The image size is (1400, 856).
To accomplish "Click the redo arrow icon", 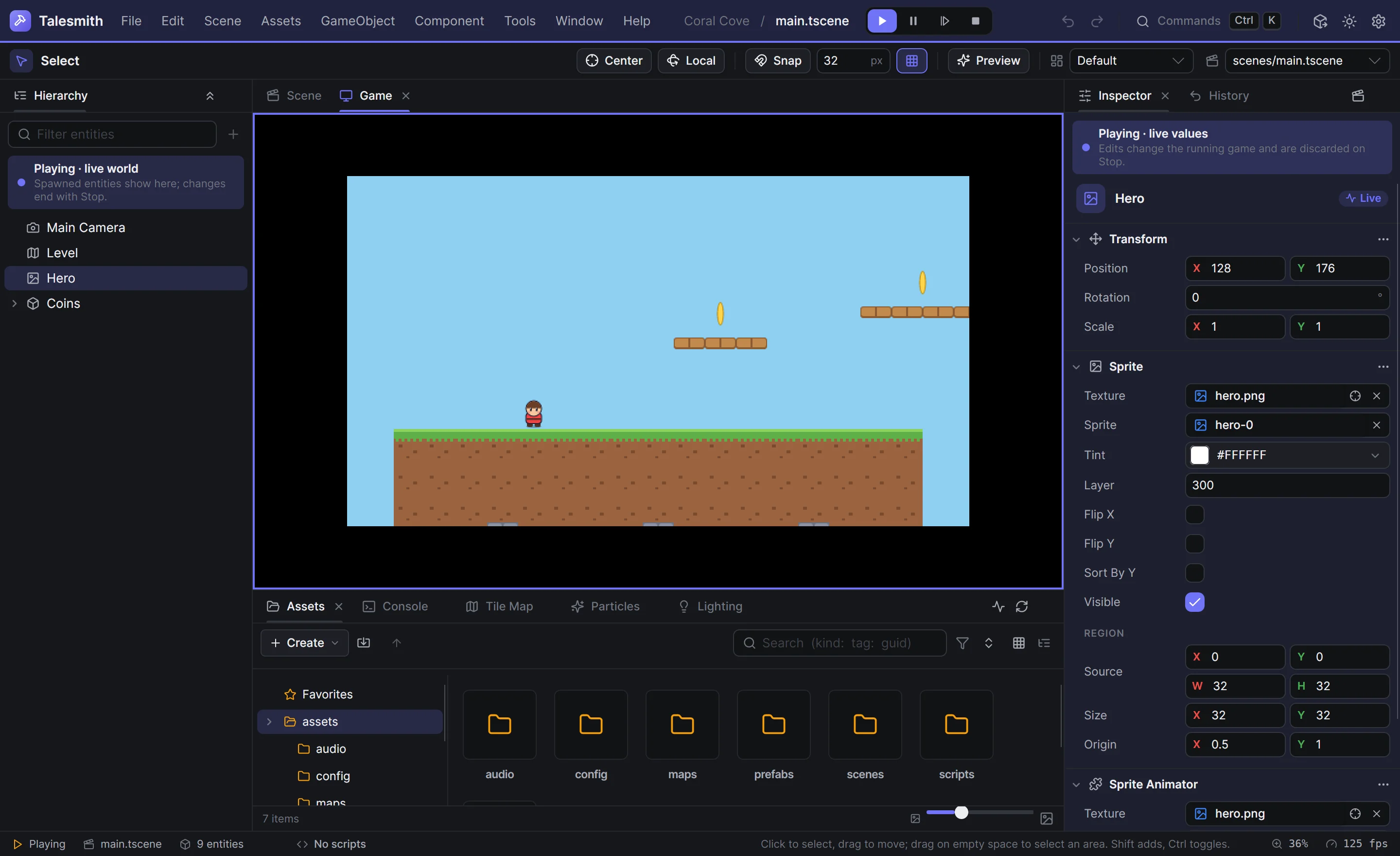I will pos(1097,21).
